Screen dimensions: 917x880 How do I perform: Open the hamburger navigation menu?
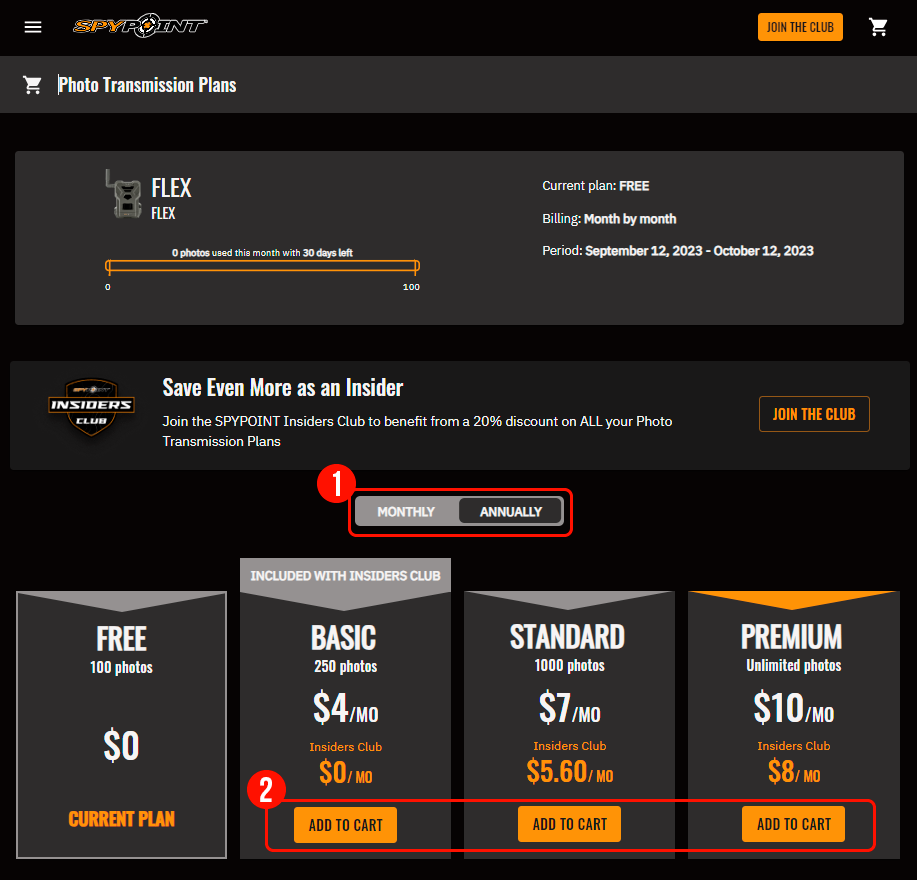pyautogui.click(x=33, y=27)
